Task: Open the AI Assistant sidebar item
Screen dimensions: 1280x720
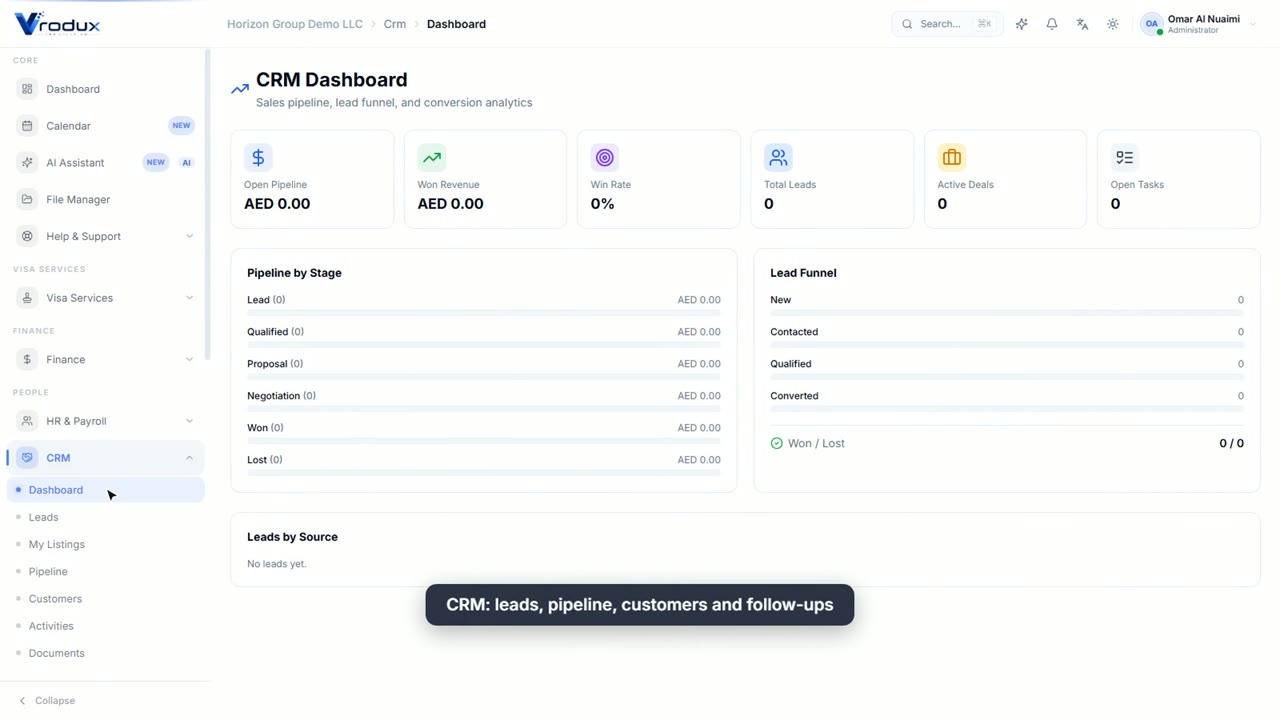Action: tap(106, 162)
